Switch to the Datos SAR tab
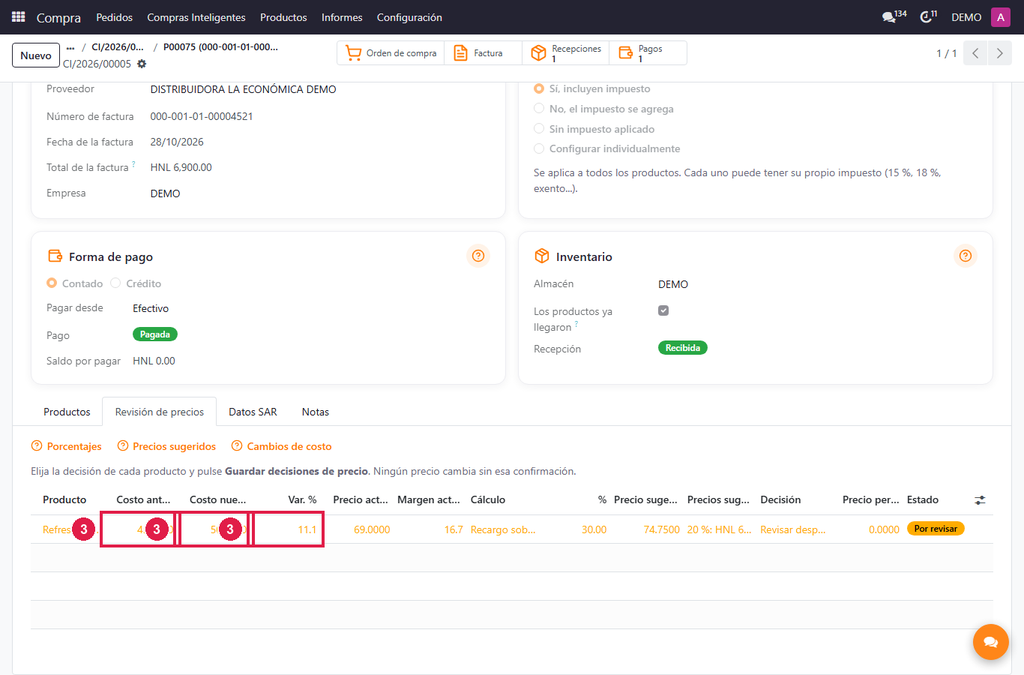The width and height of the screenshot is (1024, 675). pyautogui.click(x=253, y=412)
